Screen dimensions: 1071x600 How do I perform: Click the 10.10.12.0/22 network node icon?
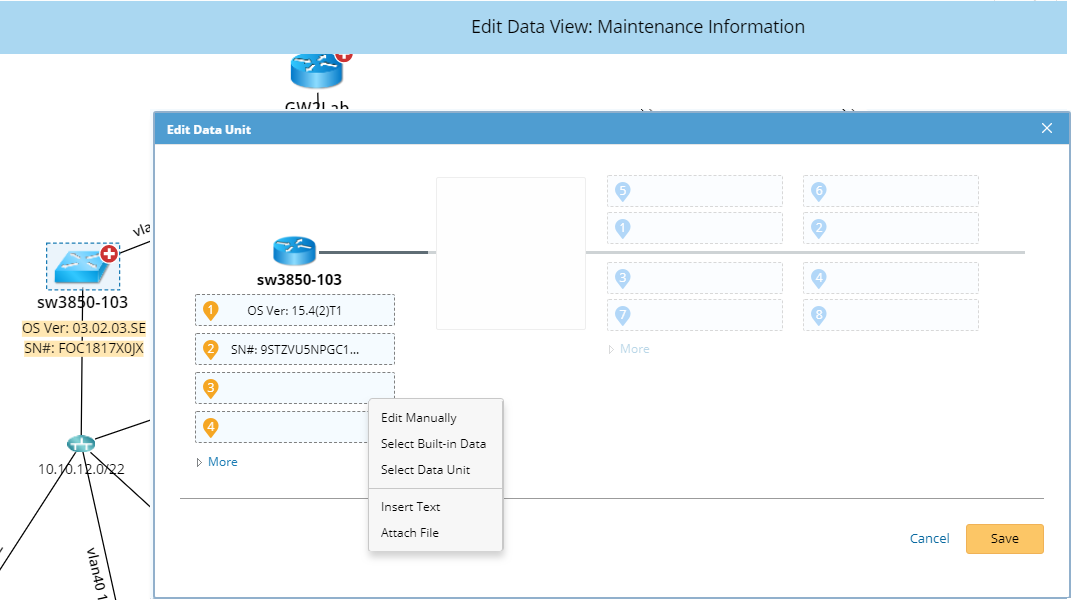point(81,444)
